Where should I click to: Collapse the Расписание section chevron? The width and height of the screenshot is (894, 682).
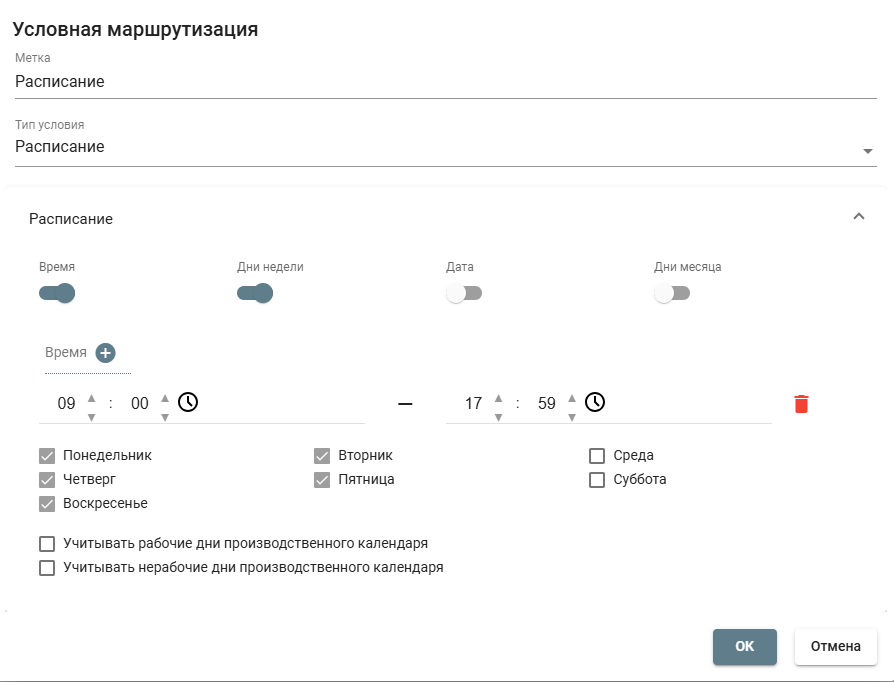point(859,217)
